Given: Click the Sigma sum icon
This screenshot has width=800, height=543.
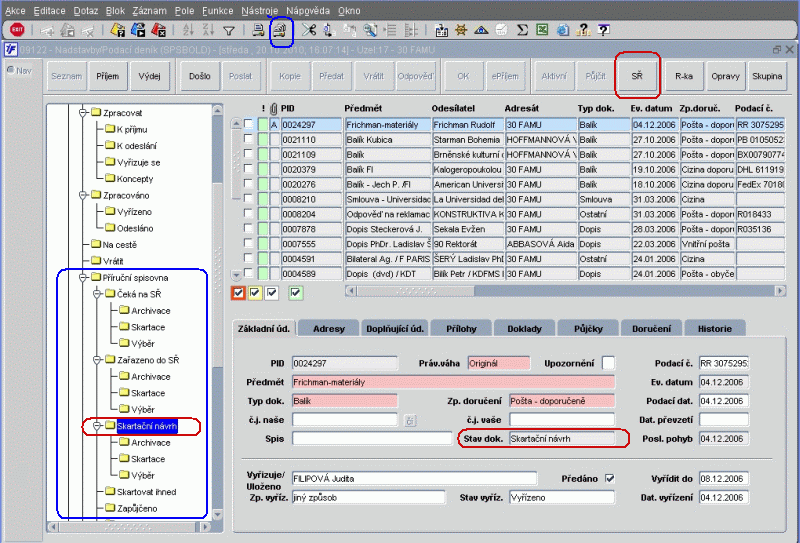Looking at the screenshot, I should 522,30.
